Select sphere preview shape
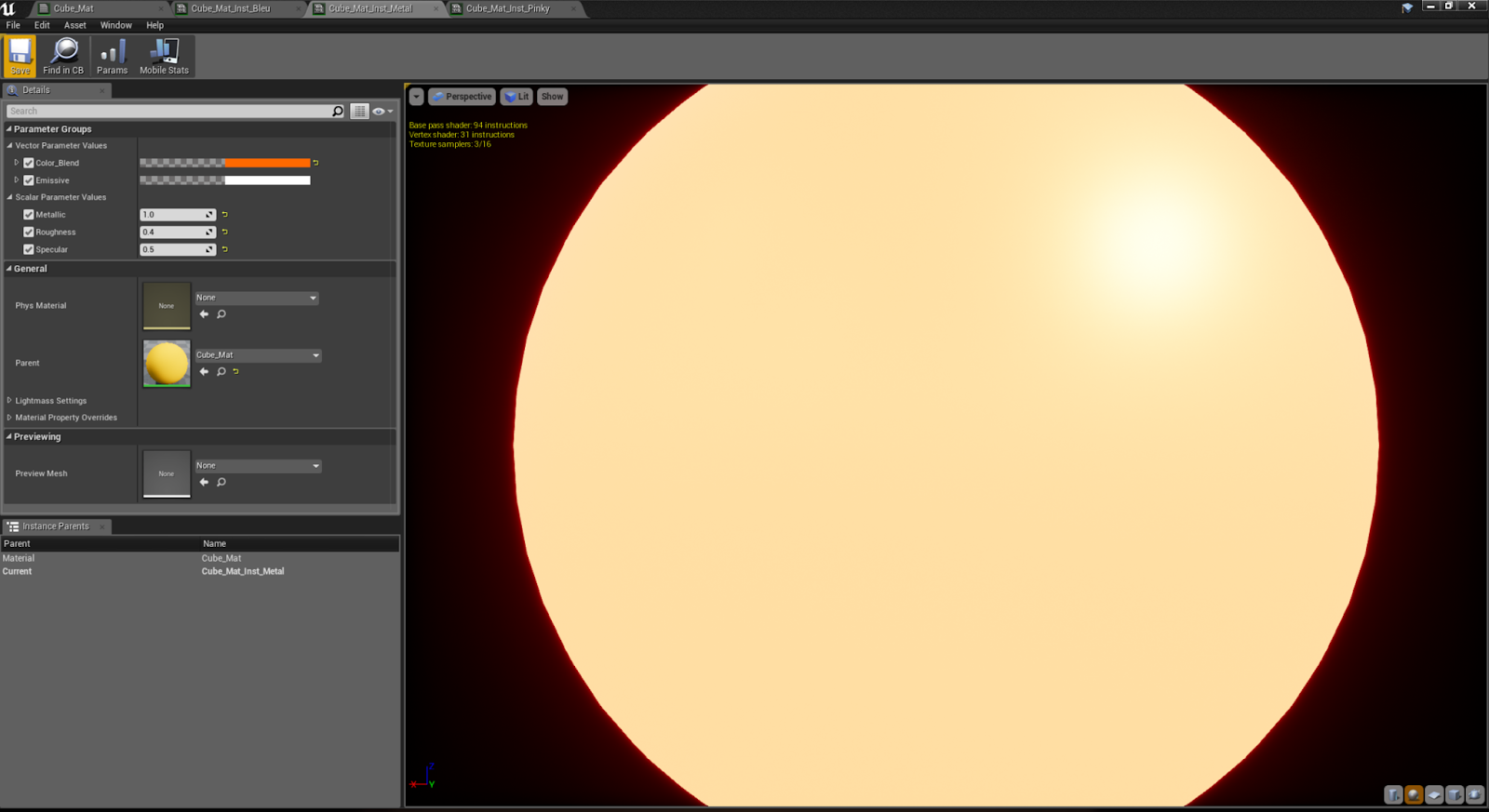This screenshot has width=1489, height=812. pyautogui.click(x=1414, y=794)
